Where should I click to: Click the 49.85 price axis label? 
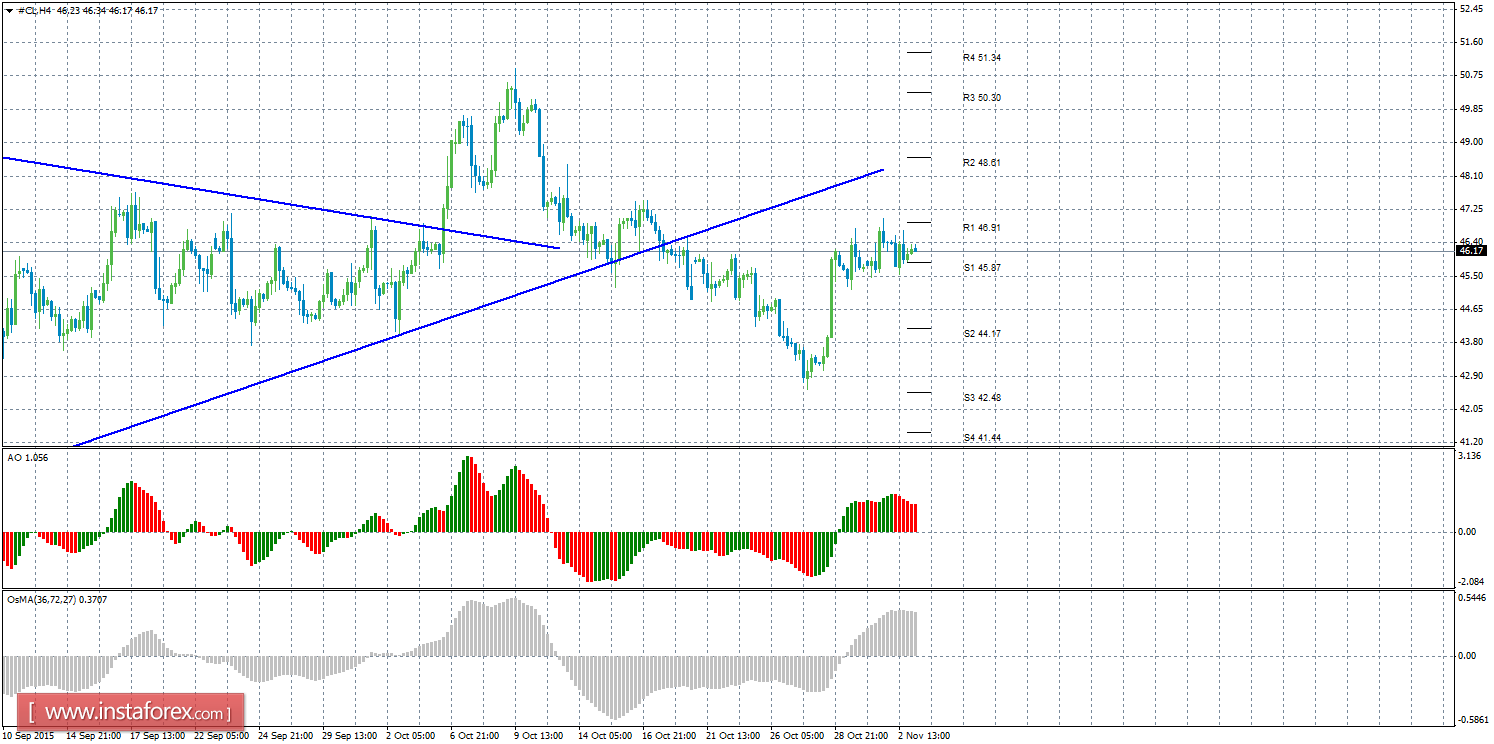pyautogui.click(x=1471, y=109)
